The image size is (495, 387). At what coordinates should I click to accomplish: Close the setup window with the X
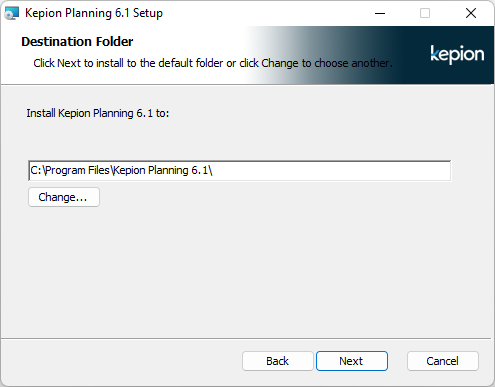tap(471, 13)
